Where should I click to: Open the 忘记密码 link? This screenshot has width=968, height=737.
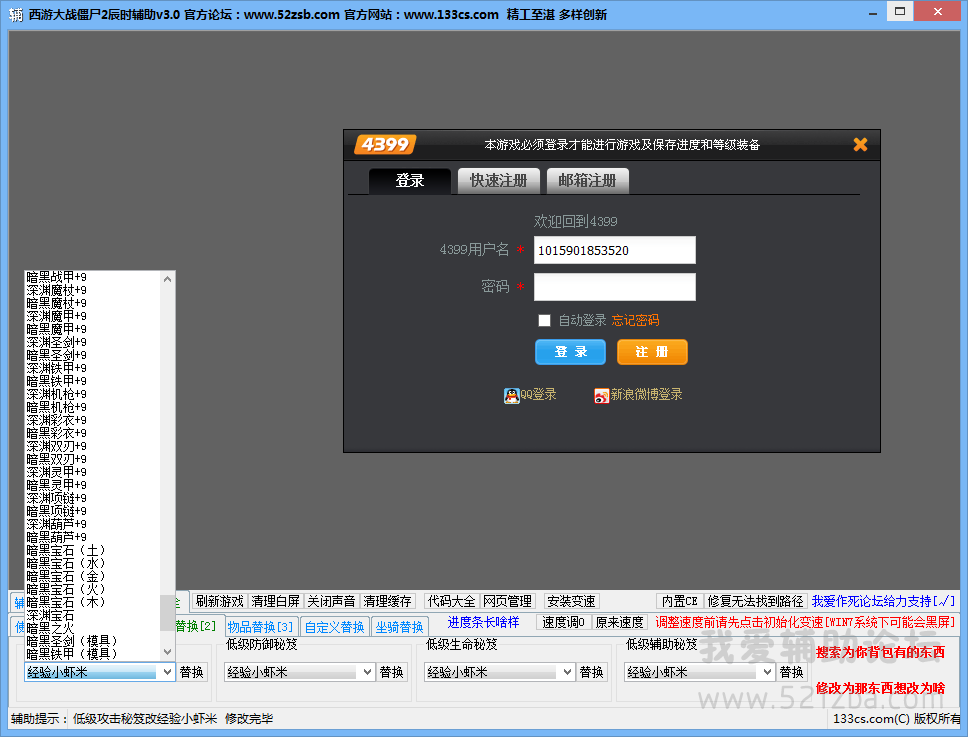[x=635, y=320]
